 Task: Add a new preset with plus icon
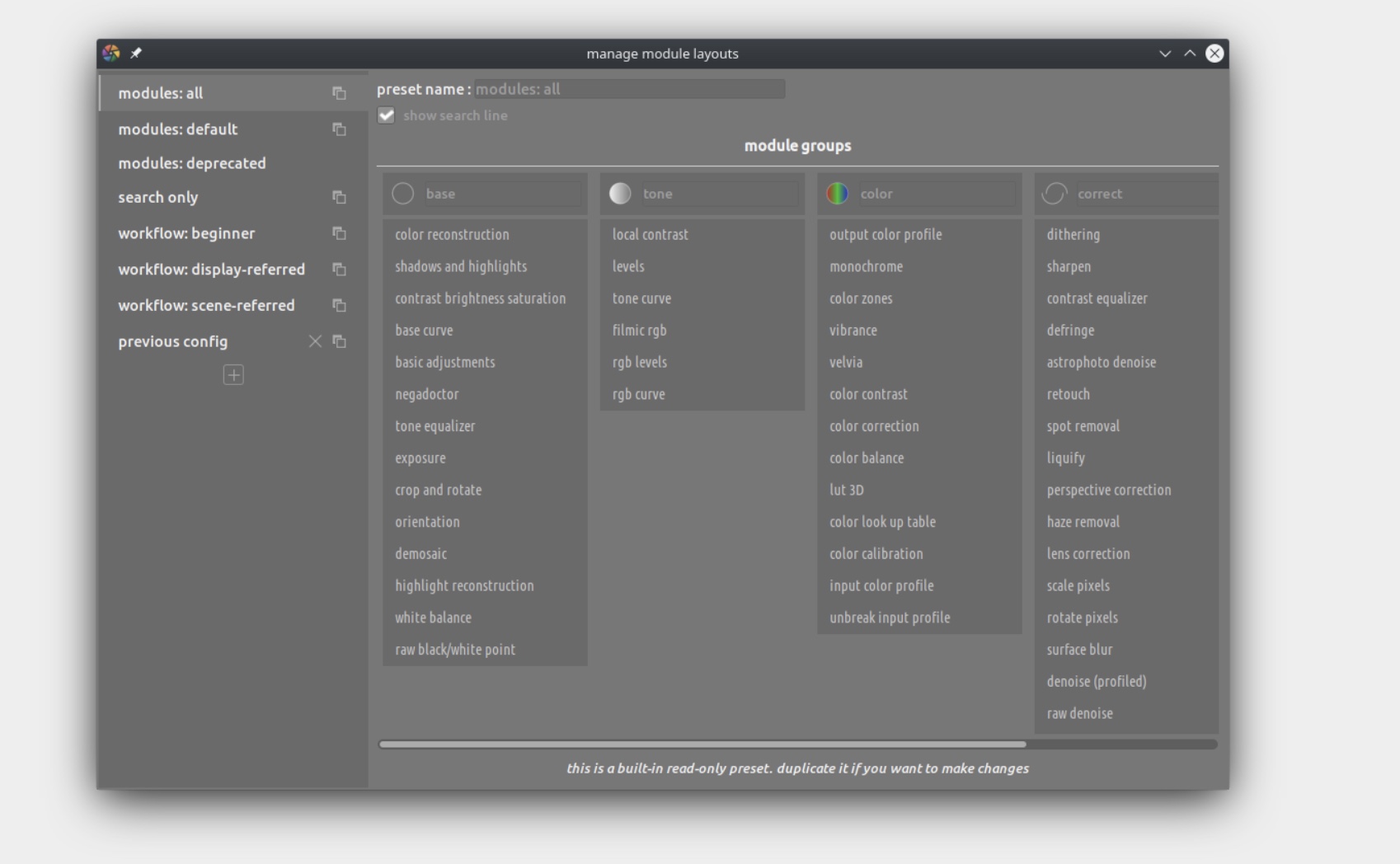pos(233,375)
